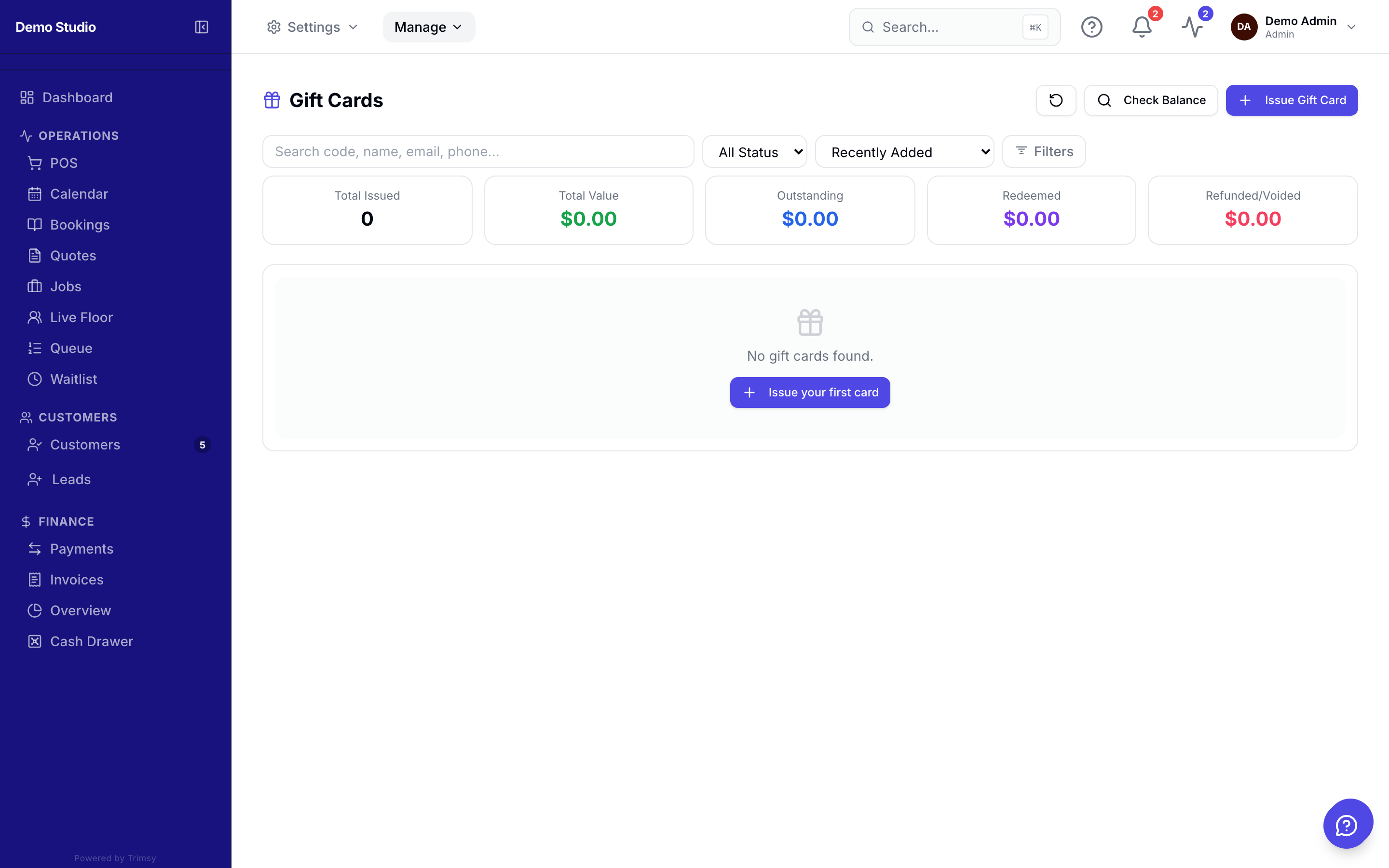Click the Refunded/Voided stat card
The height and width of the screenshot is (868, 1389).
click(1253, 210)
